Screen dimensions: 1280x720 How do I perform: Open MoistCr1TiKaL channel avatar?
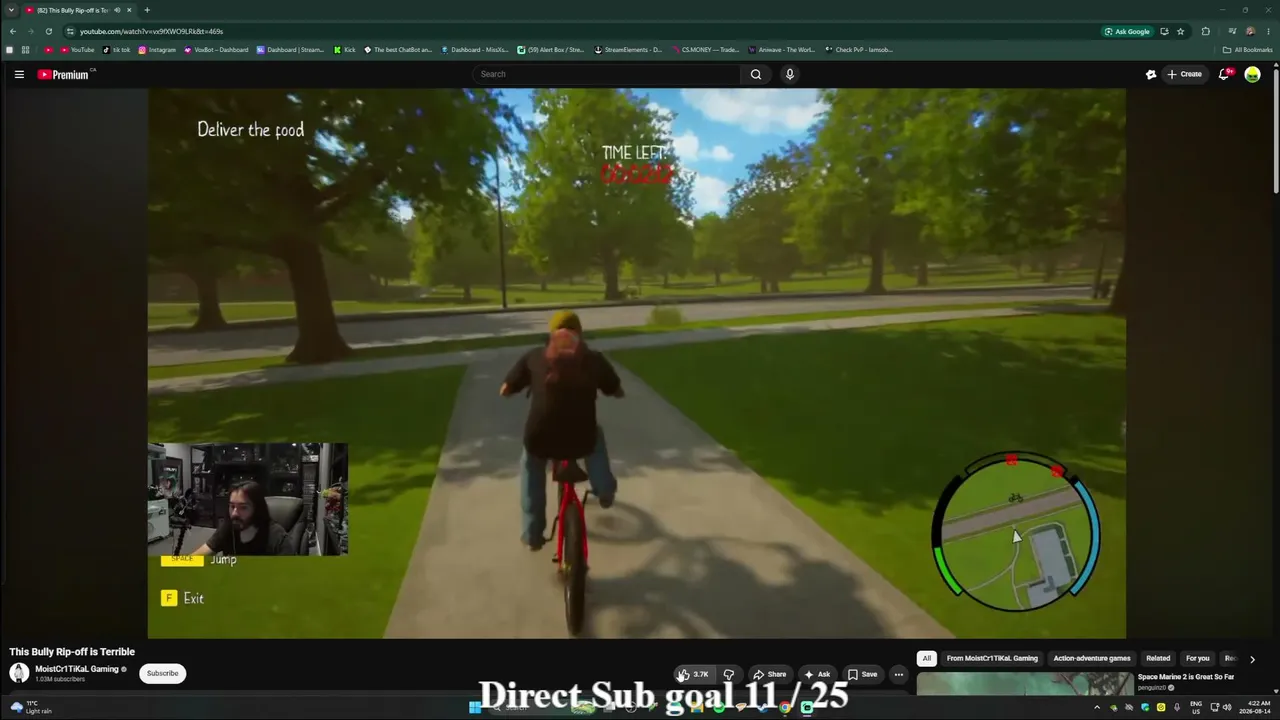[19, 673]
